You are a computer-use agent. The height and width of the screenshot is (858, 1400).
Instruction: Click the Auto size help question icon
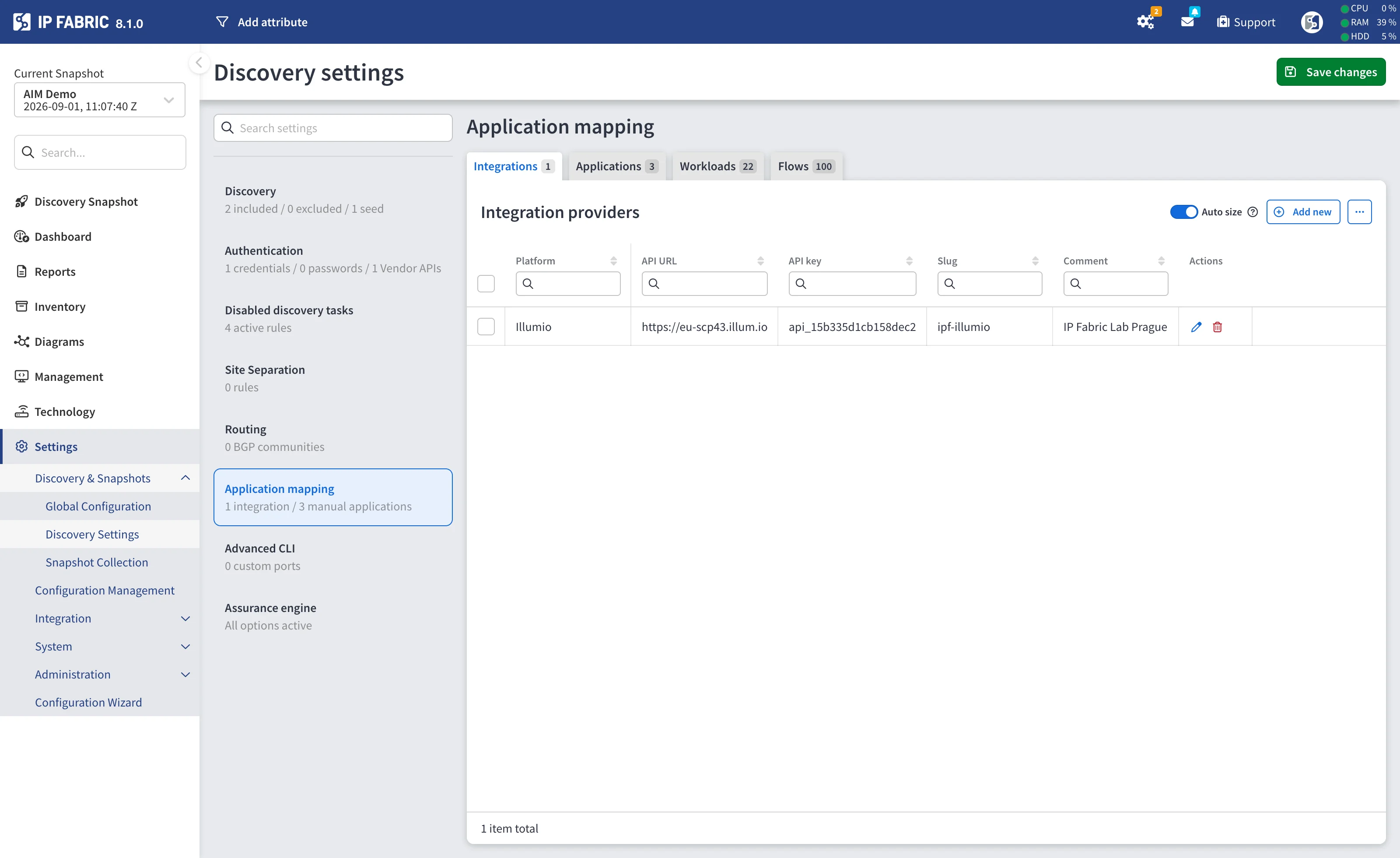click(x=1252, y=212)
